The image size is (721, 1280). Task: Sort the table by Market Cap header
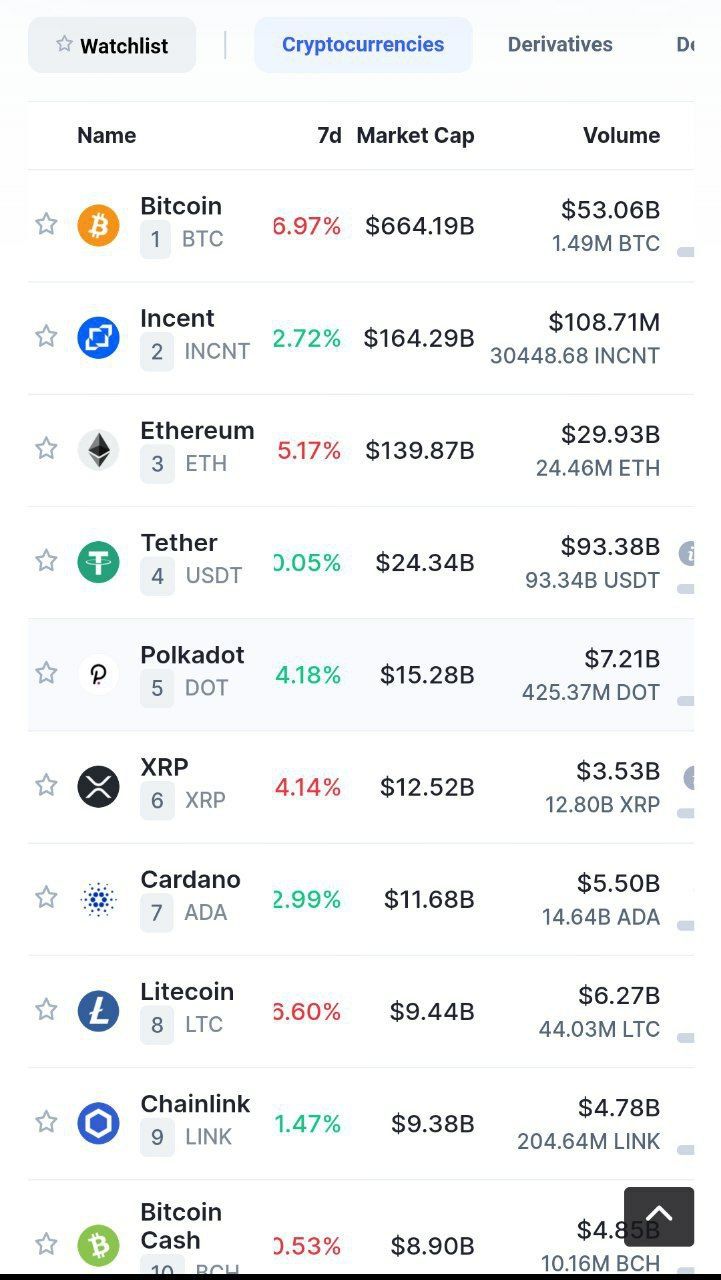[415, 135]
